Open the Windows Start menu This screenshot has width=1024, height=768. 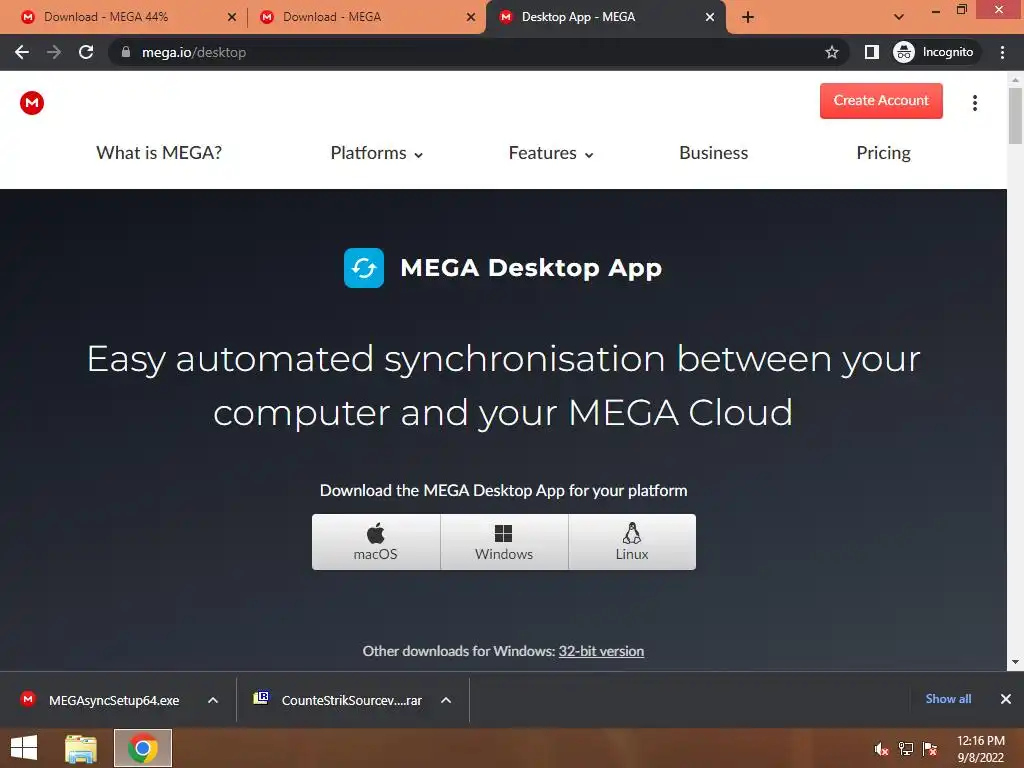(24, 748)
